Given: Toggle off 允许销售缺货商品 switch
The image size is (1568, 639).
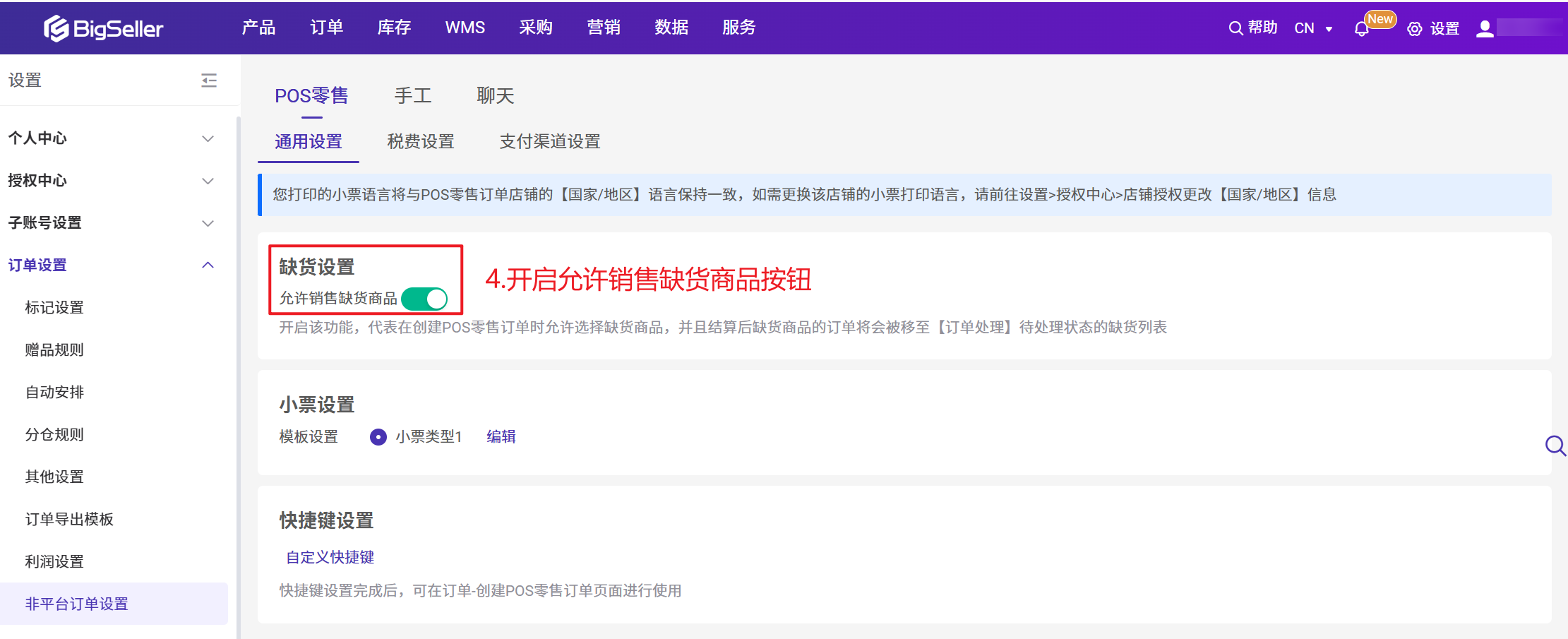Looking at the screenshot, I should 424,299.
